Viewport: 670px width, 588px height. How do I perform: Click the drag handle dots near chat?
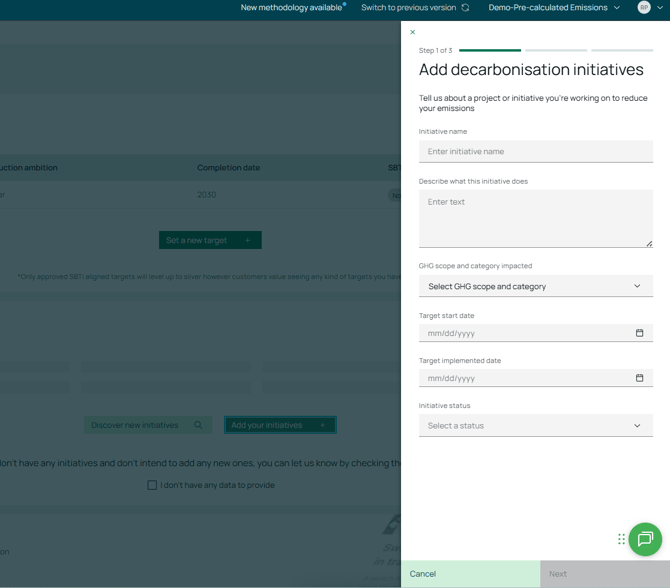pyautogui.click(x=621, y=539)
